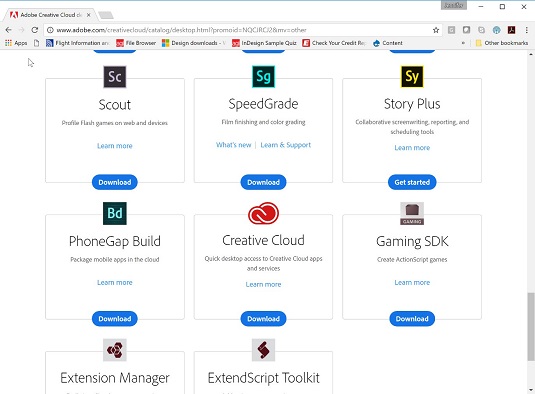Image resolution: width=535 pixels, height=394 pixels.
Task: Open Scout Learn more link
Action: (115, 146)
